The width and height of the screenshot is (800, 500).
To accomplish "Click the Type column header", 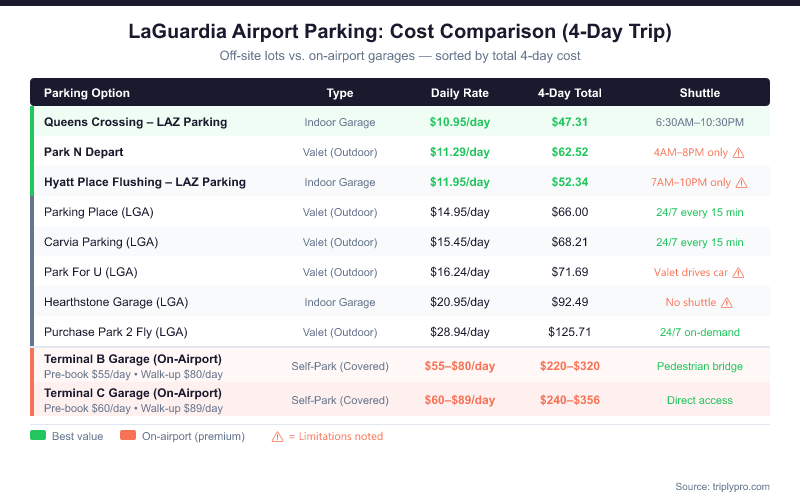I will [x=340, y=93].
